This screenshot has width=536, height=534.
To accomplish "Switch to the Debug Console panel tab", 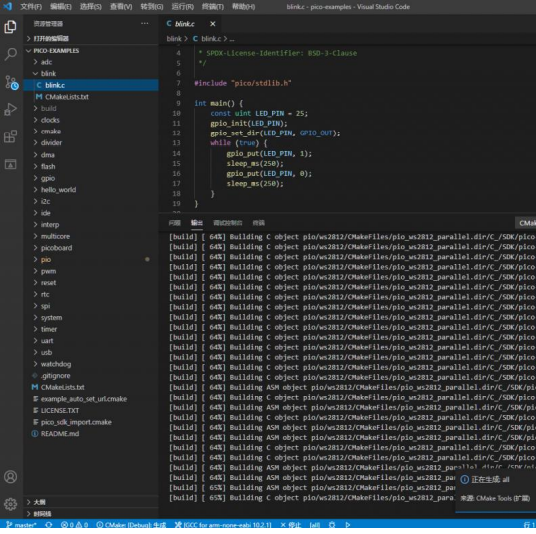I will click(228, 223).
